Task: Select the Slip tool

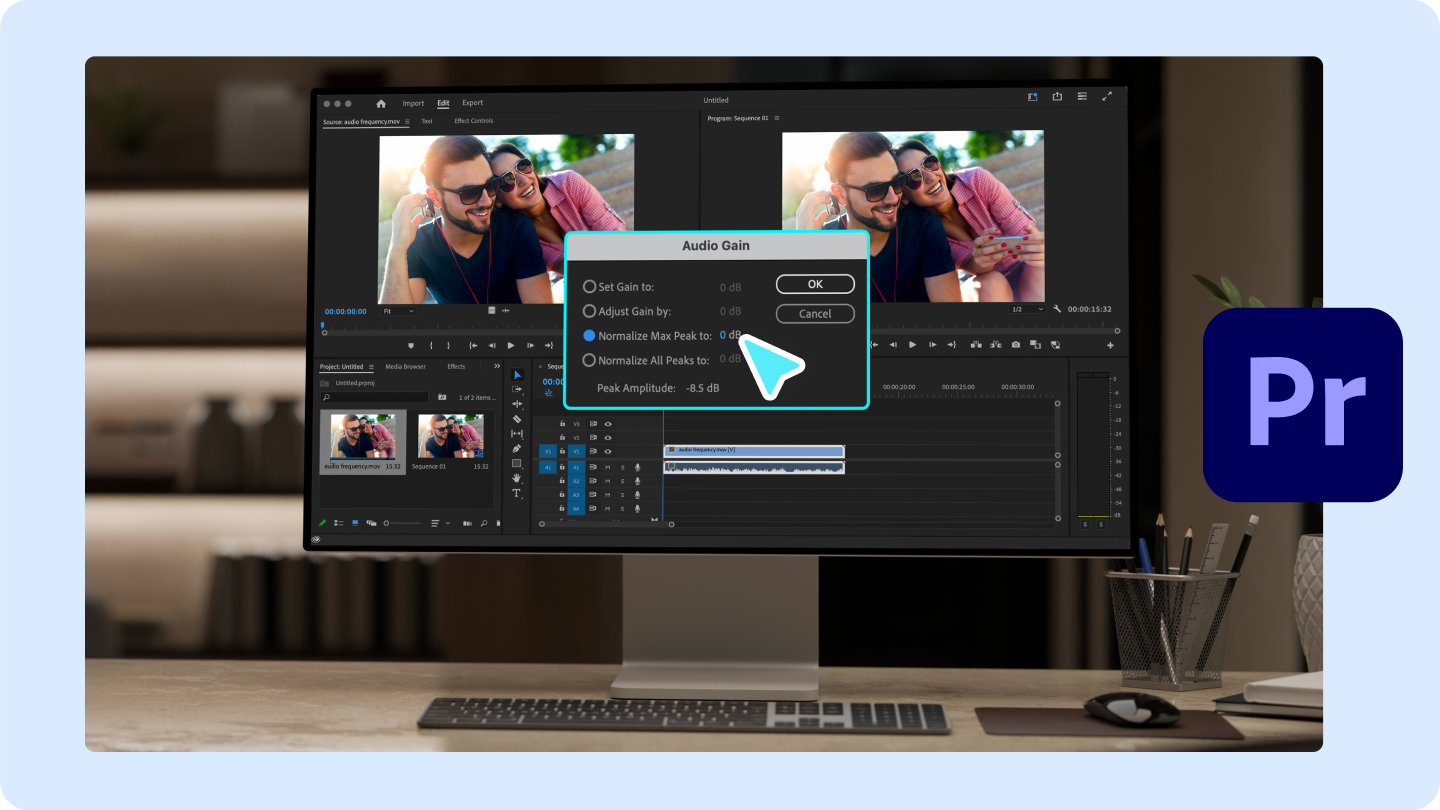Action: 517,434
